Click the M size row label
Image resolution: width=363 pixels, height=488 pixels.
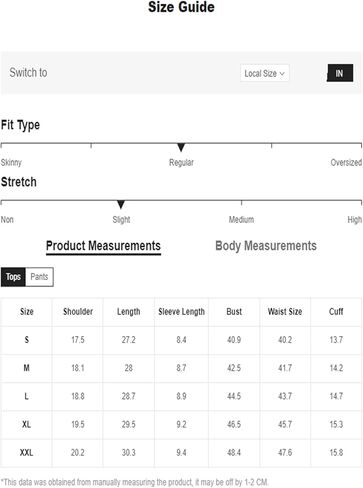[x=26, y=368]
